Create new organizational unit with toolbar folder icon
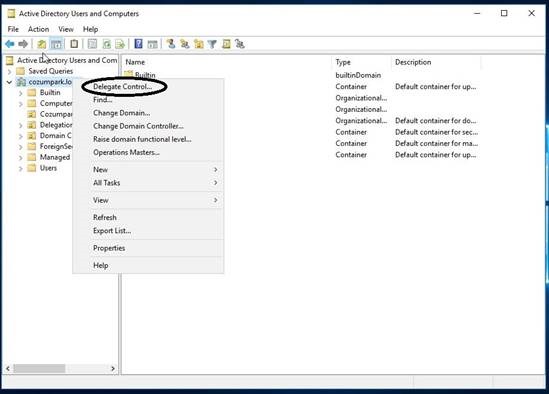Image resolution: width=549 pixels, height=394 pixels. pos(199,44)
